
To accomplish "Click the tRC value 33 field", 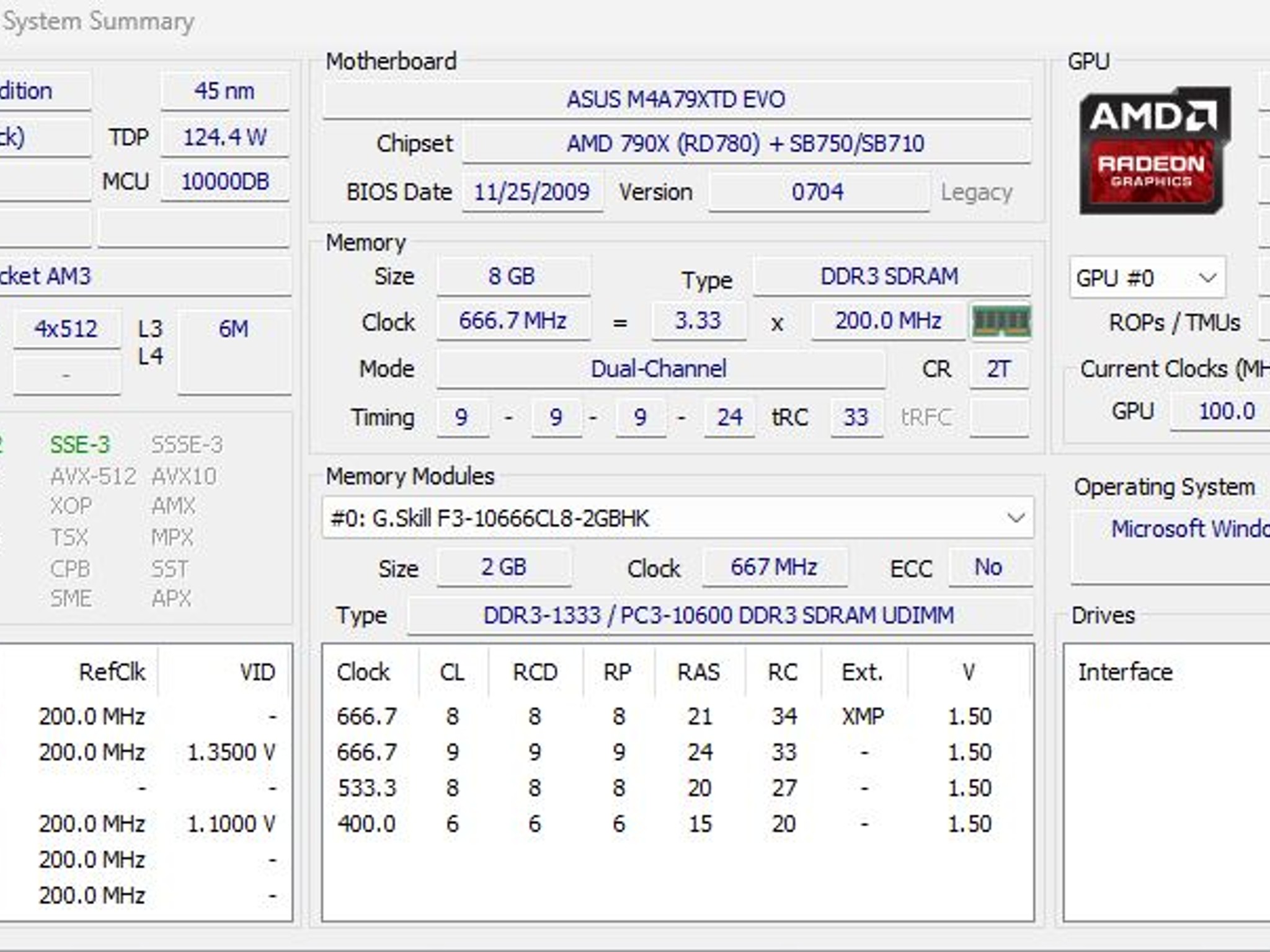I will point(856,418).
